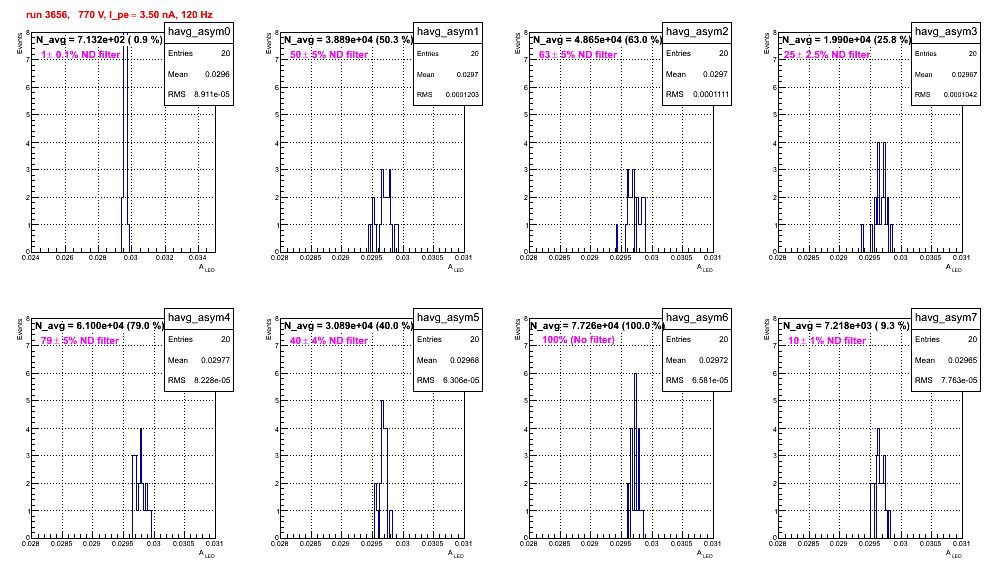Click the havg_asym3 stats box title
The height and width of the screenshot is (572, 996).
pos(946,32)
